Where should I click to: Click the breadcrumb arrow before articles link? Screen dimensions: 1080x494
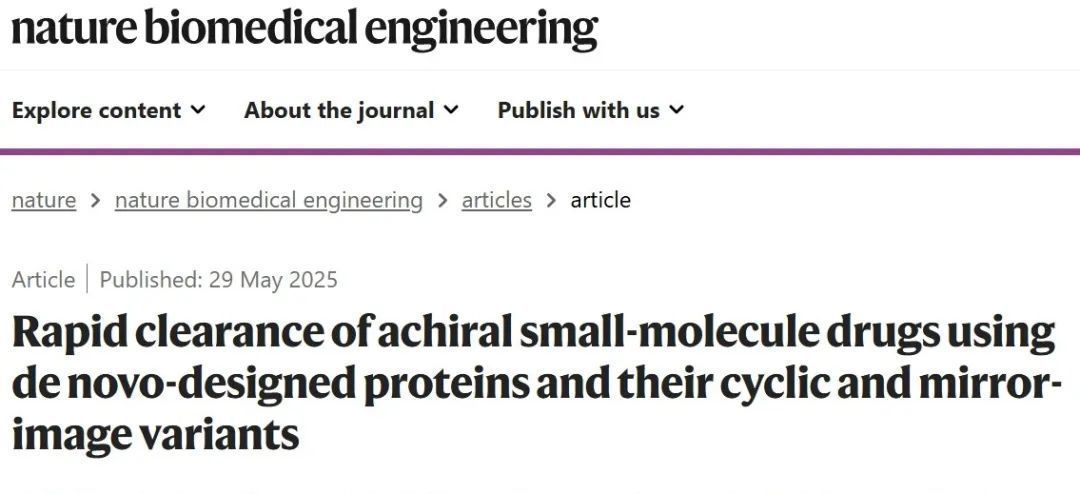pos(442,200)
